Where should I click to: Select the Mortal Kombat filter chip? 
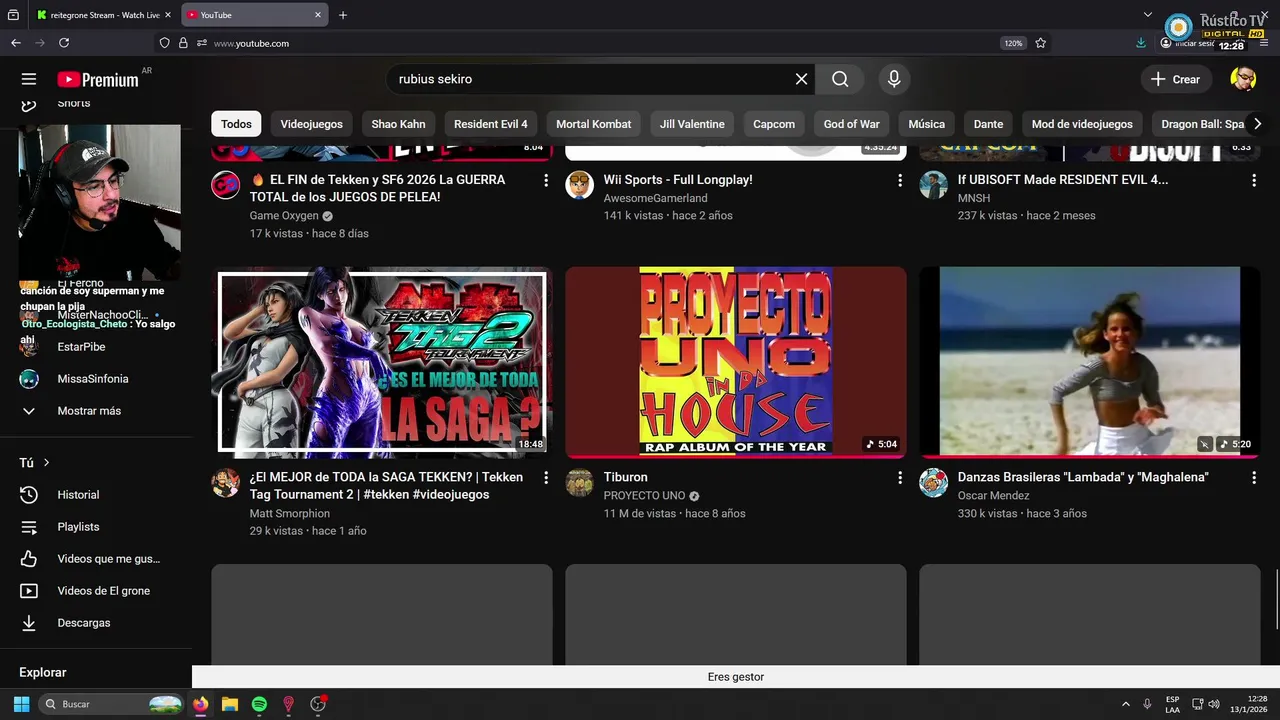click(x=594, y=124)
